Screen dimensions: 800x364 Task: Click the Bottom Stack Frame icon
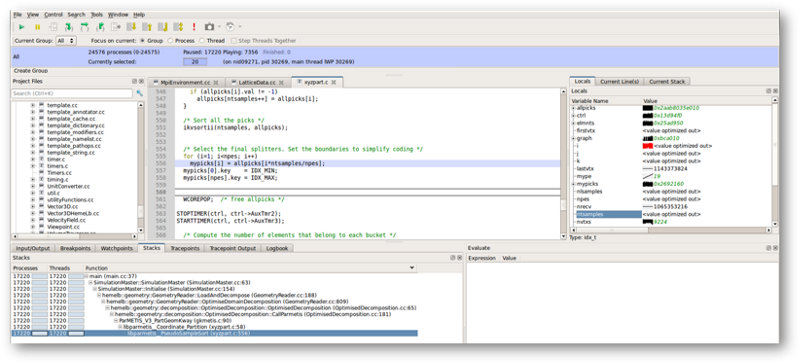pos(163,27)
